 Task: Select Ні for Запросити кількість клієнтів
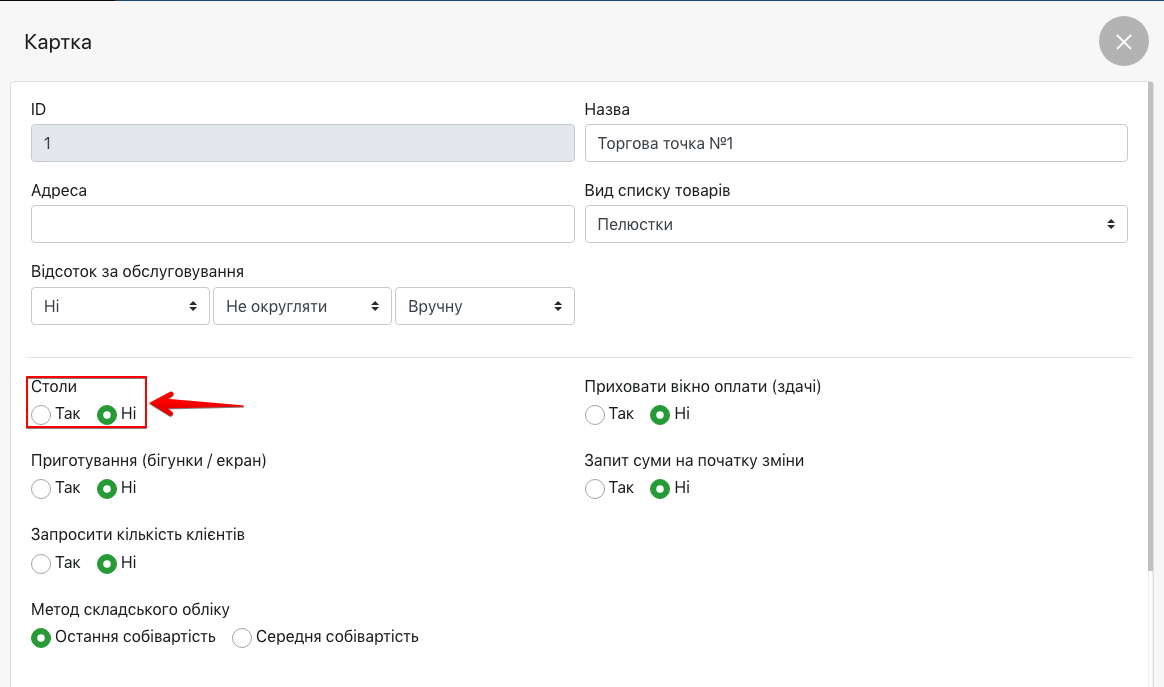[107, 563]
